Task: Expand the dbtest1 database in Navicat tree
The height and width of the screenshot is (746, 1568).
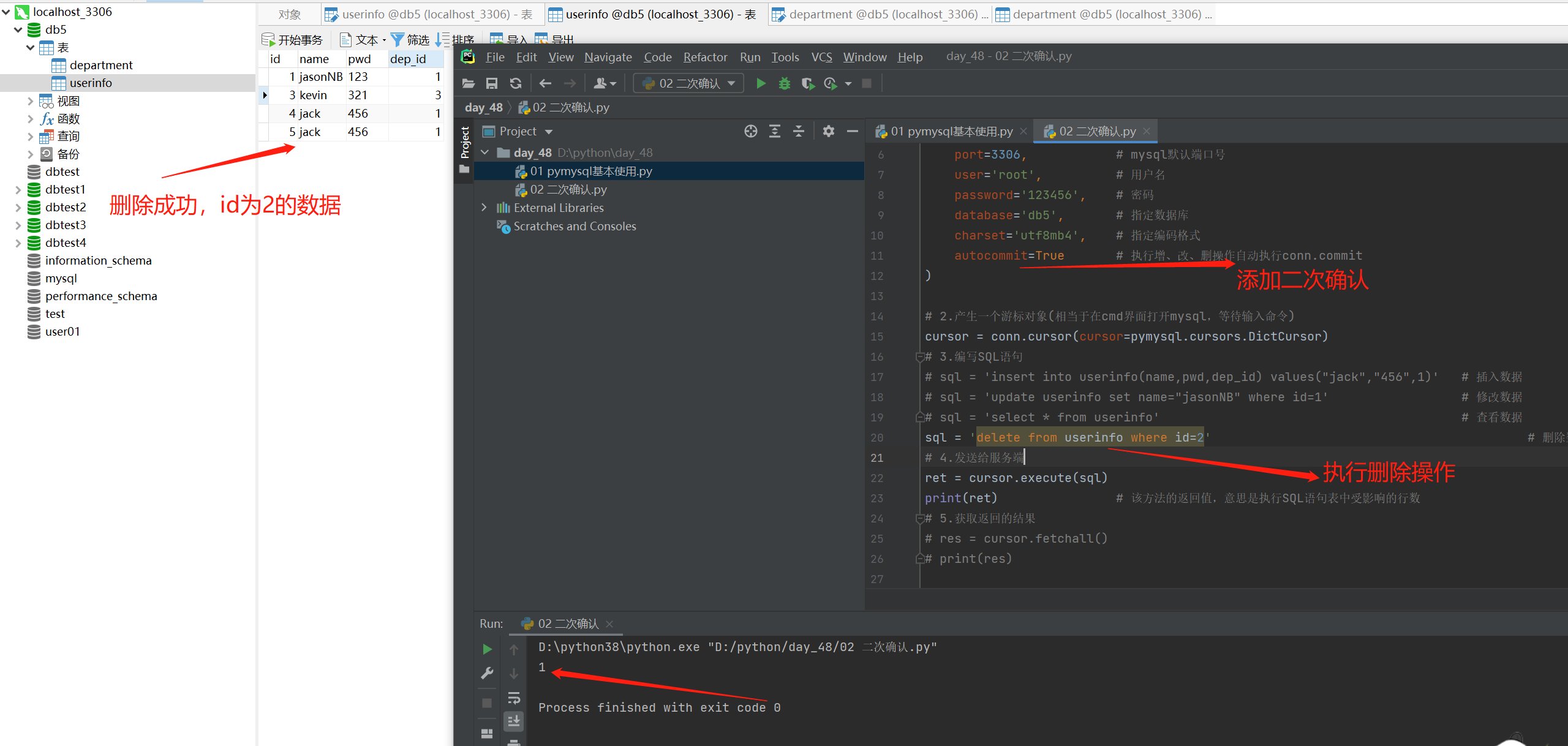Action: [x=18, y=190]
